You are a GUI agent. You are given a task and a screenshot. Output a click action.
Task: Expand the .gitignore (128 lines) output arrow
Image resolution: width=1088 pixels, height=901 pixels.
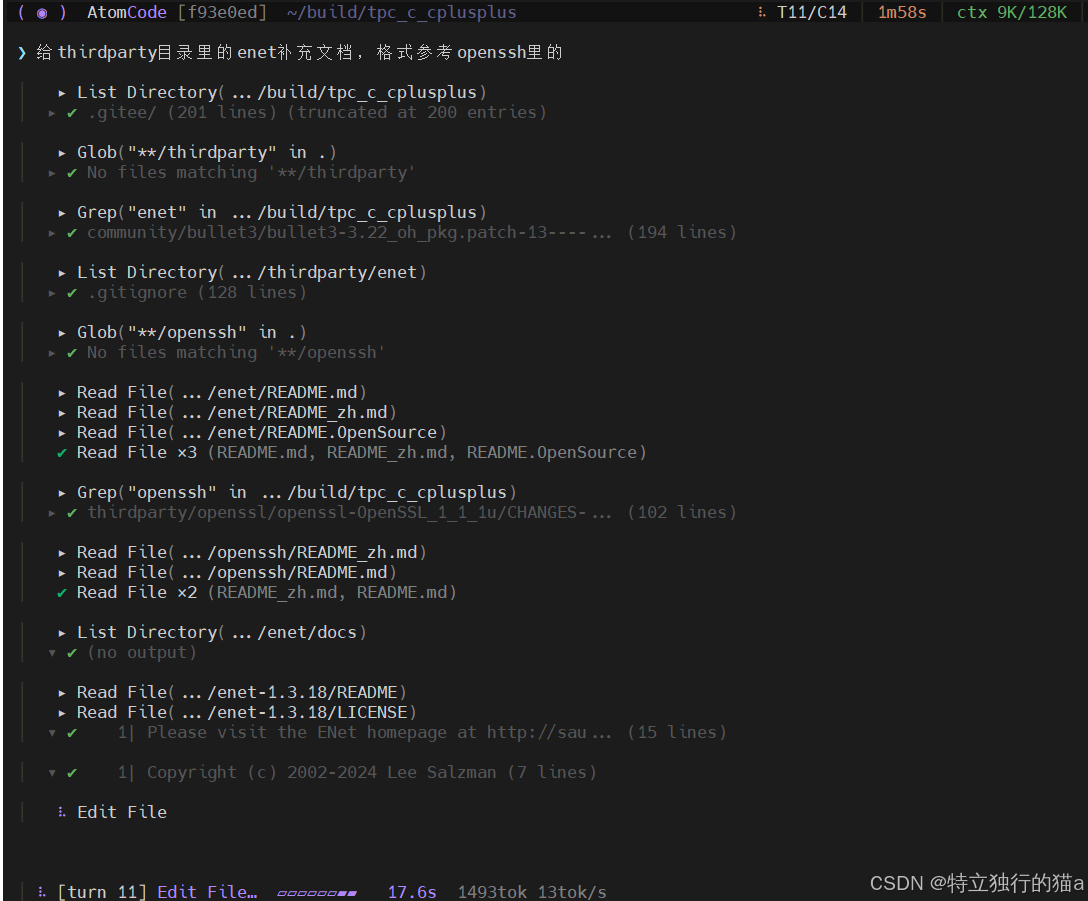pyautogui.click(x=52, y=293)
